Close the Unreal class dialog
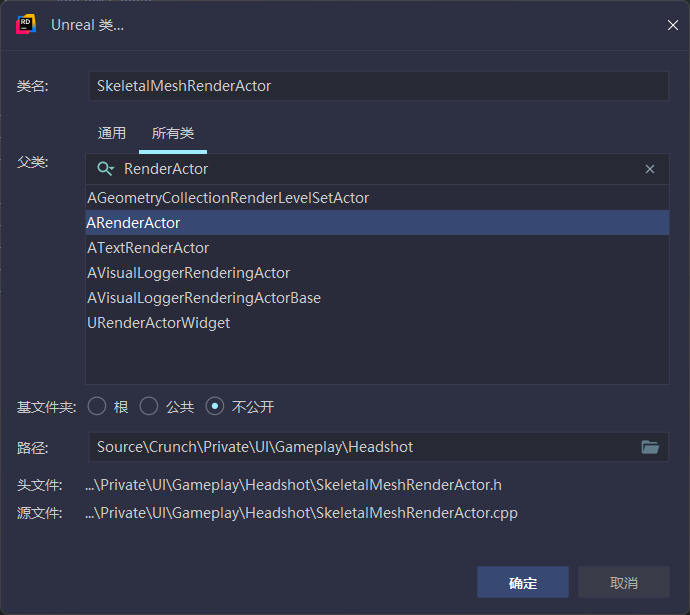This screenshot has width=690, height=615. pyautogui.click(x=672, y=25)
